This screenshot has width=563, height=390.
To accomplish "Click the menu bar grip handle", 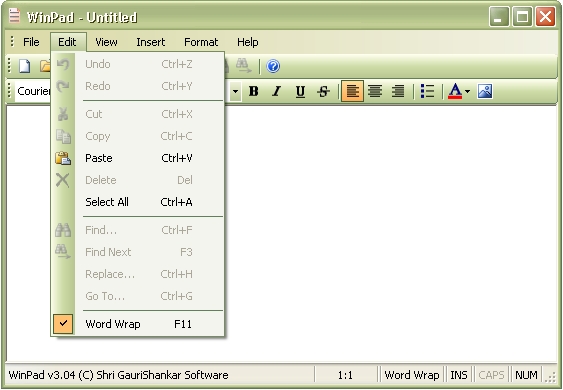I will pos(12,42).
